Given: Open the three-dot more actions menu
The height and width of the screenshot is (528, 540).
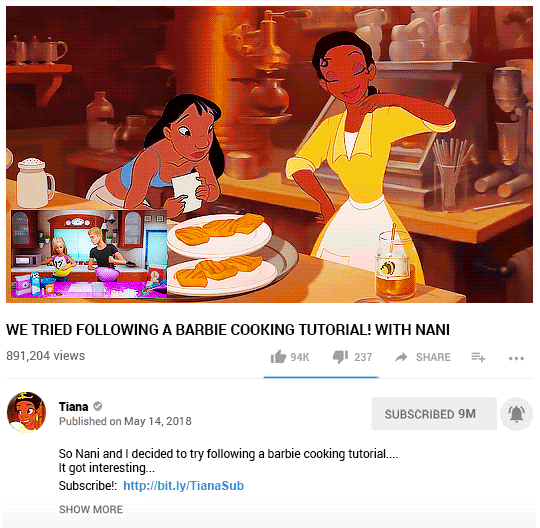Looking at the screenshot, I should click(x=516, y=359).
